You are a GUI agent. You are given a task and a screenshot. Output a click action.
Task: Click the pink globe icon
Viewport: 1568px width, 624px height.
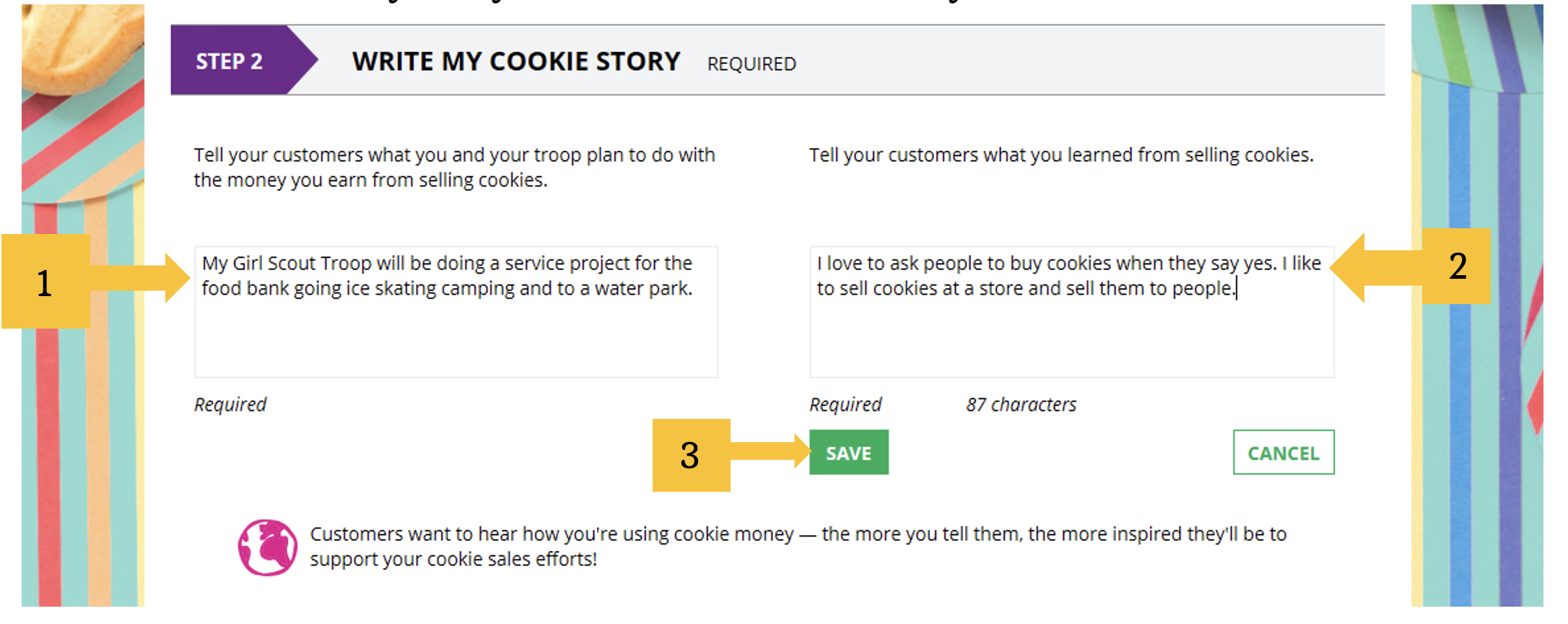point(268,547)
